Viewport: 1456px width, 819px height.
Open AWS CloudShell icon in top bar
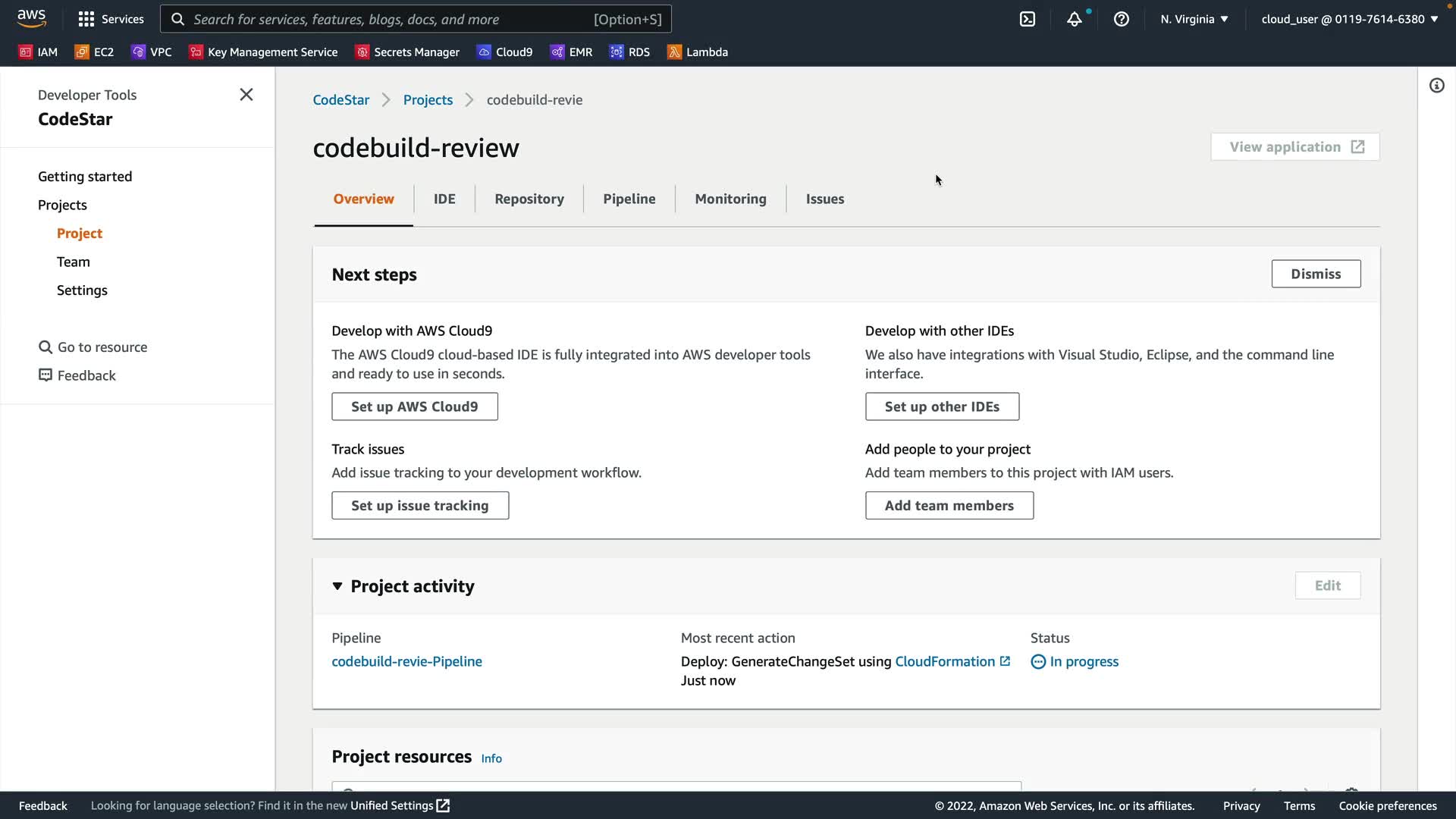(1027, 19)
